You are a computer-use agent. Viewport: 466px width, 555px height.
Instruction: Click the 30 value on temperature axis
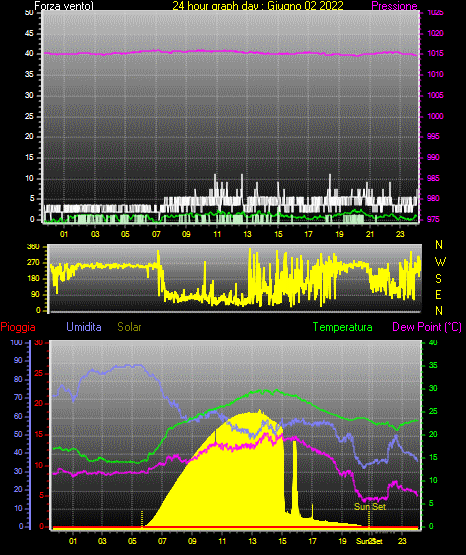click(x=433, y=388)
